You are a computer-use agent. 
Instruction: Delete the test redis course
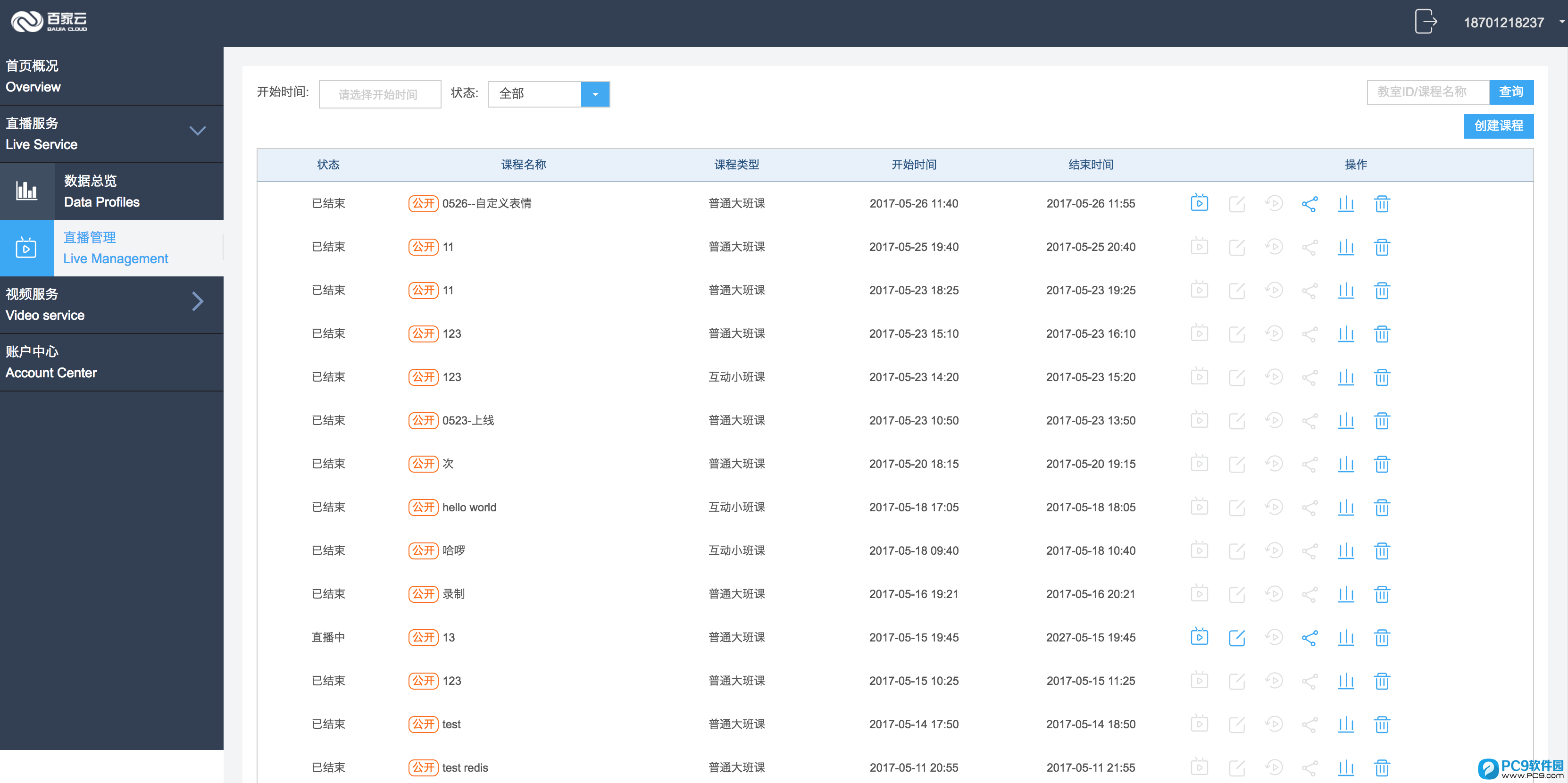coord(1382,768)
